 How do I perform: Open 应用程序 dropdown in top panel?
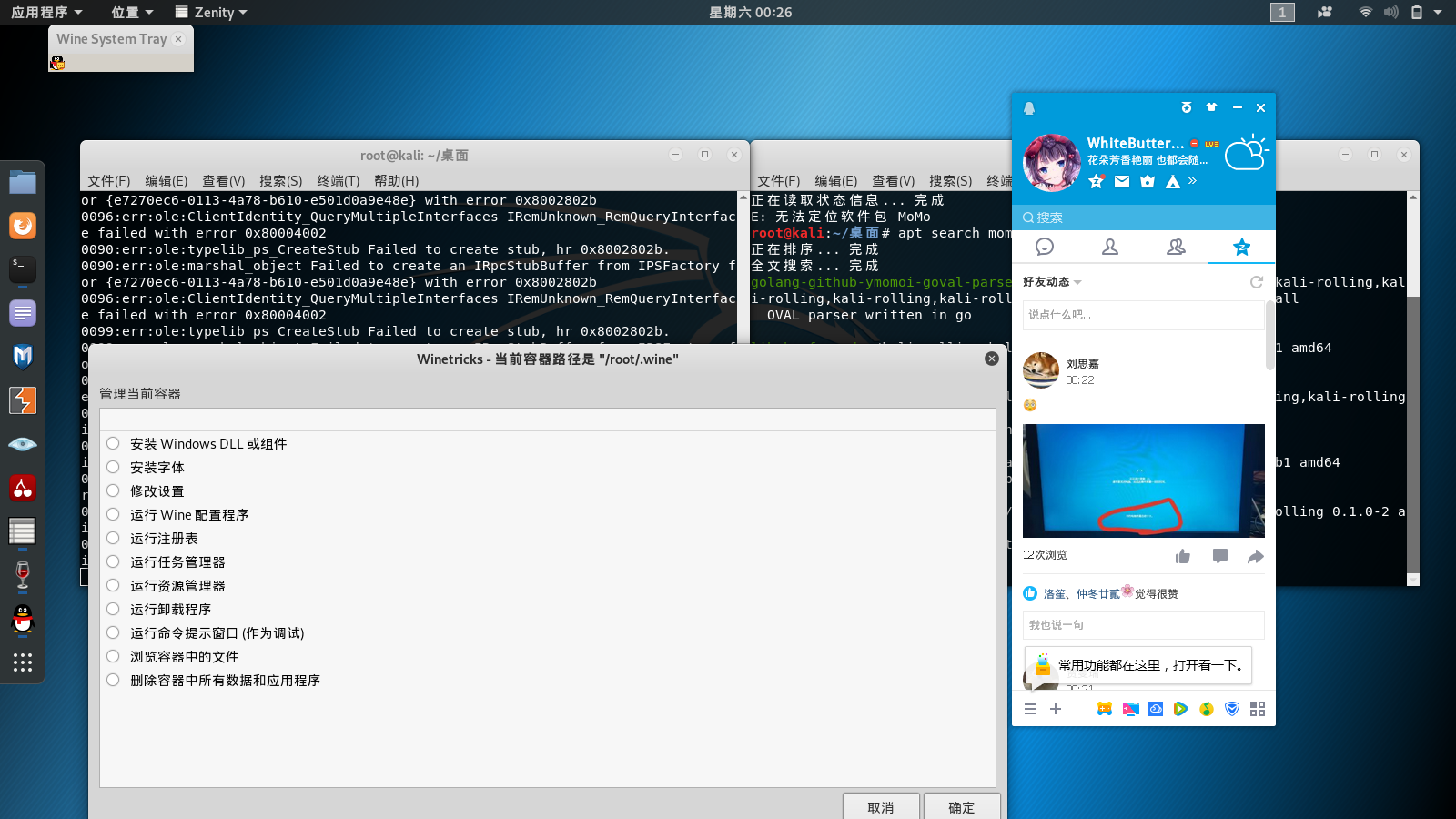click(x=46, y=12)
